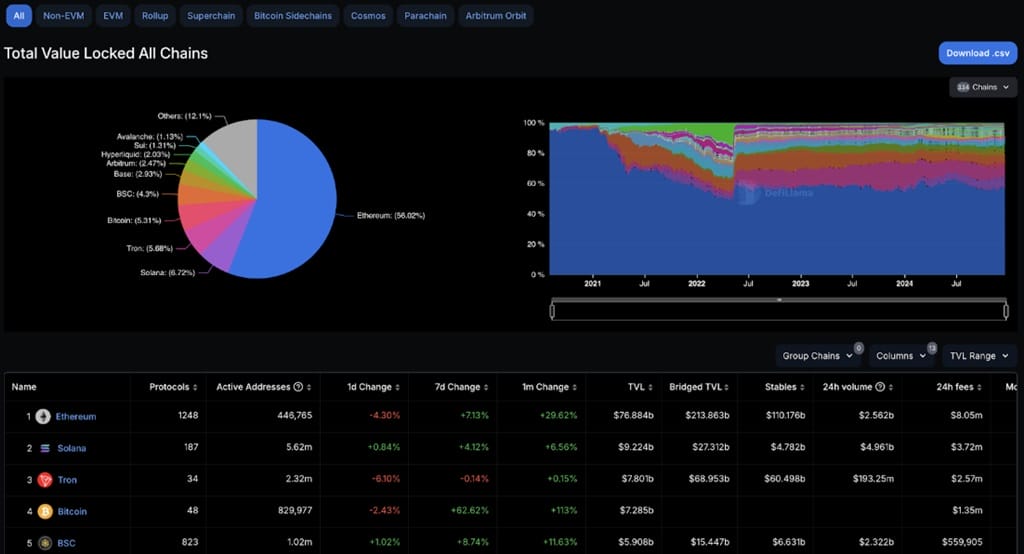The image size is (1024, 554).
Task: Expand the TVL Range dropdown
Action: pyautogui.click(x=979, y=356)
